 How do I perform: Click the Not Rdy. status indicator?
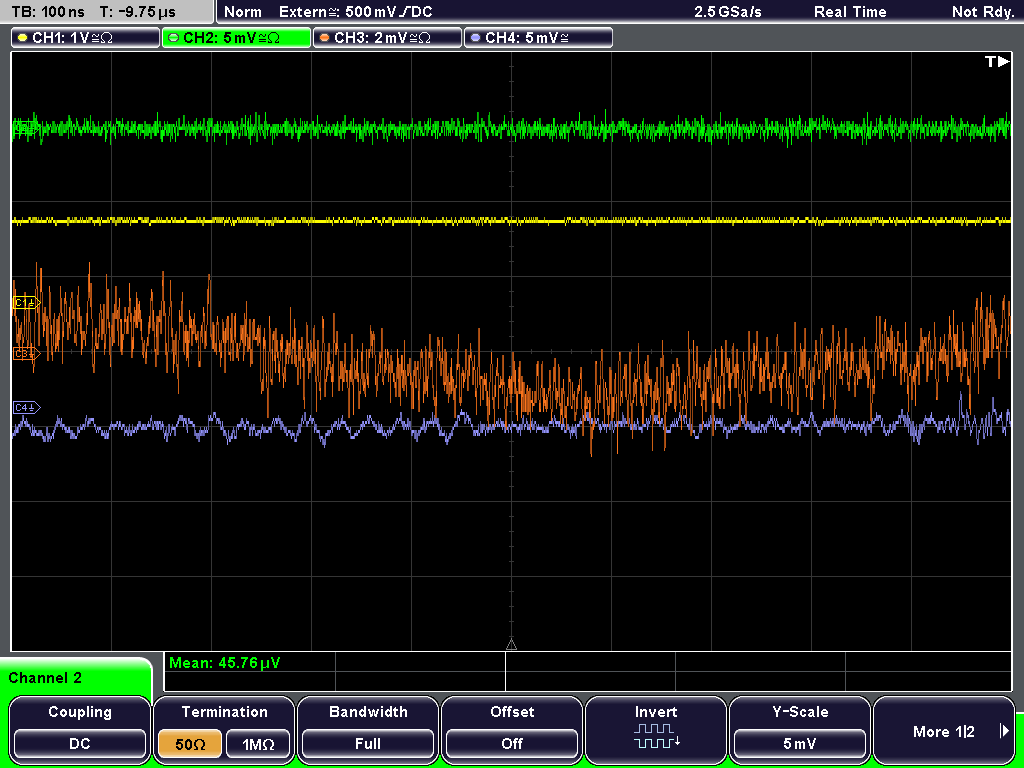tap(983, 12)
